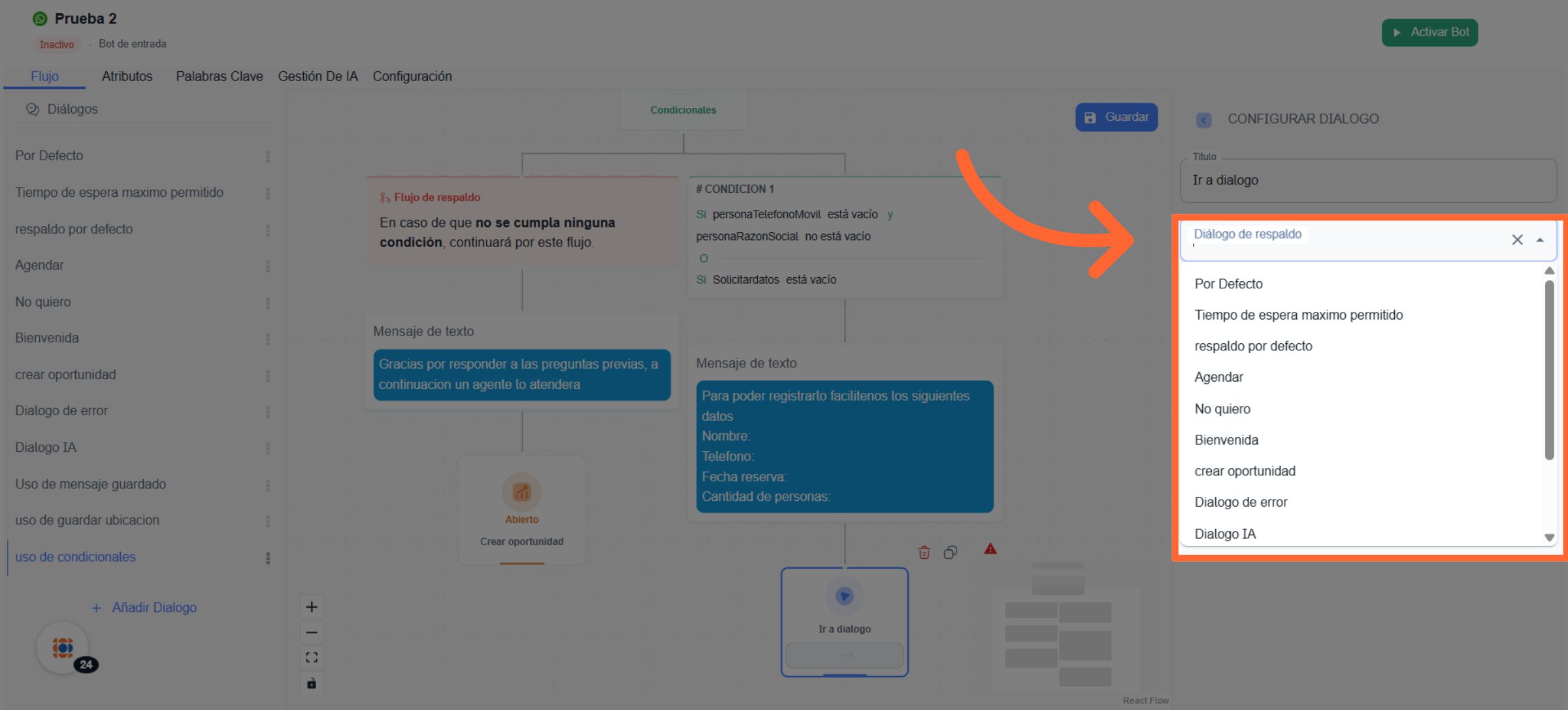
Task: Zoom in with the plus control
Action: point(312,607)
